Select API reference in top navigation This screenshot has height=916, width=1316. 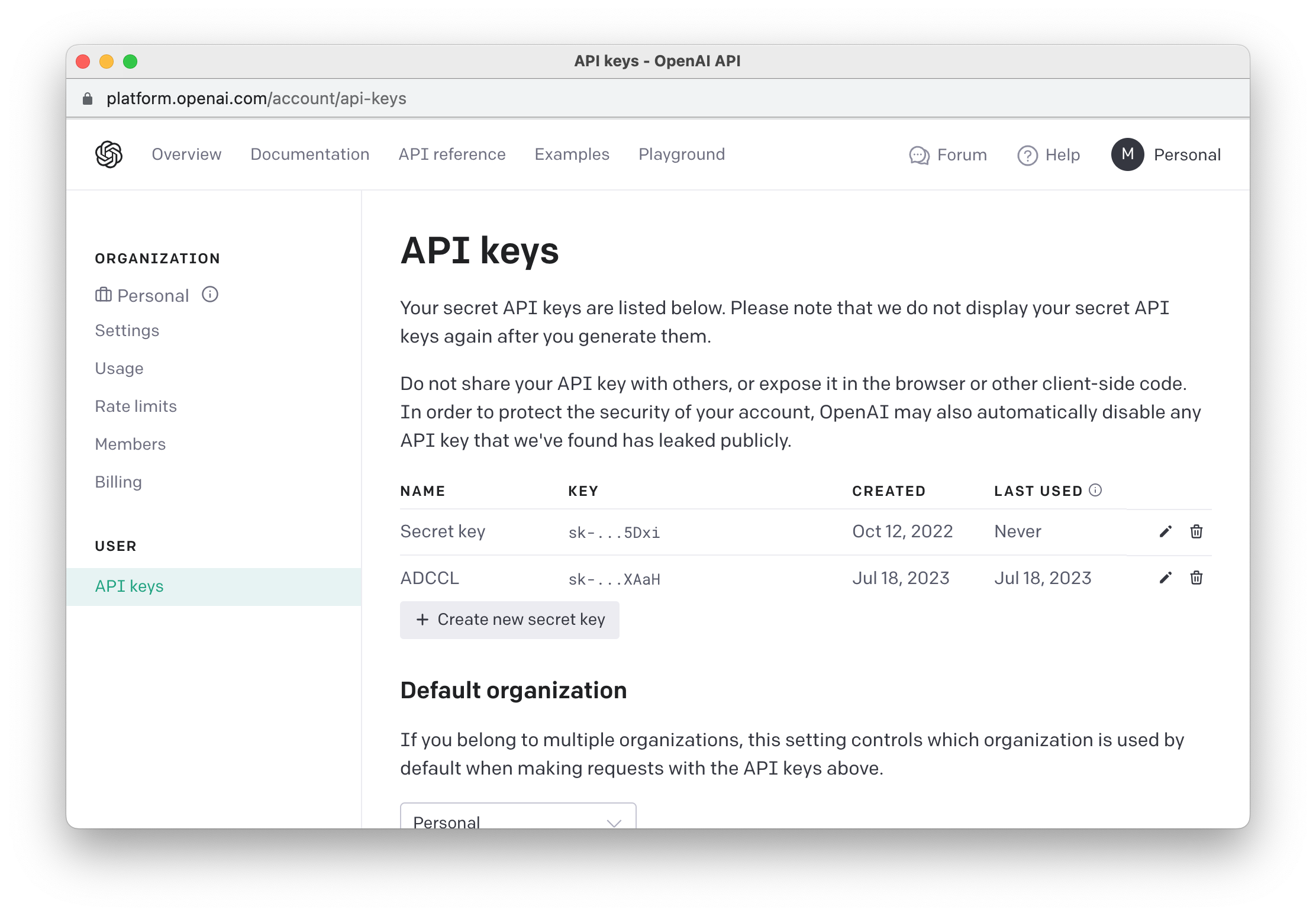tap(451, 154)
